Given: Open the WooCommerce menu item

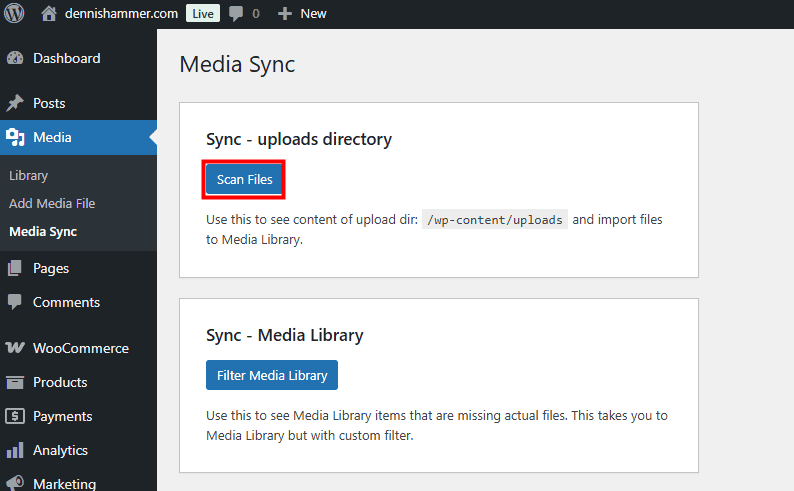Looking at the screenshot, I should pos(81,348).
